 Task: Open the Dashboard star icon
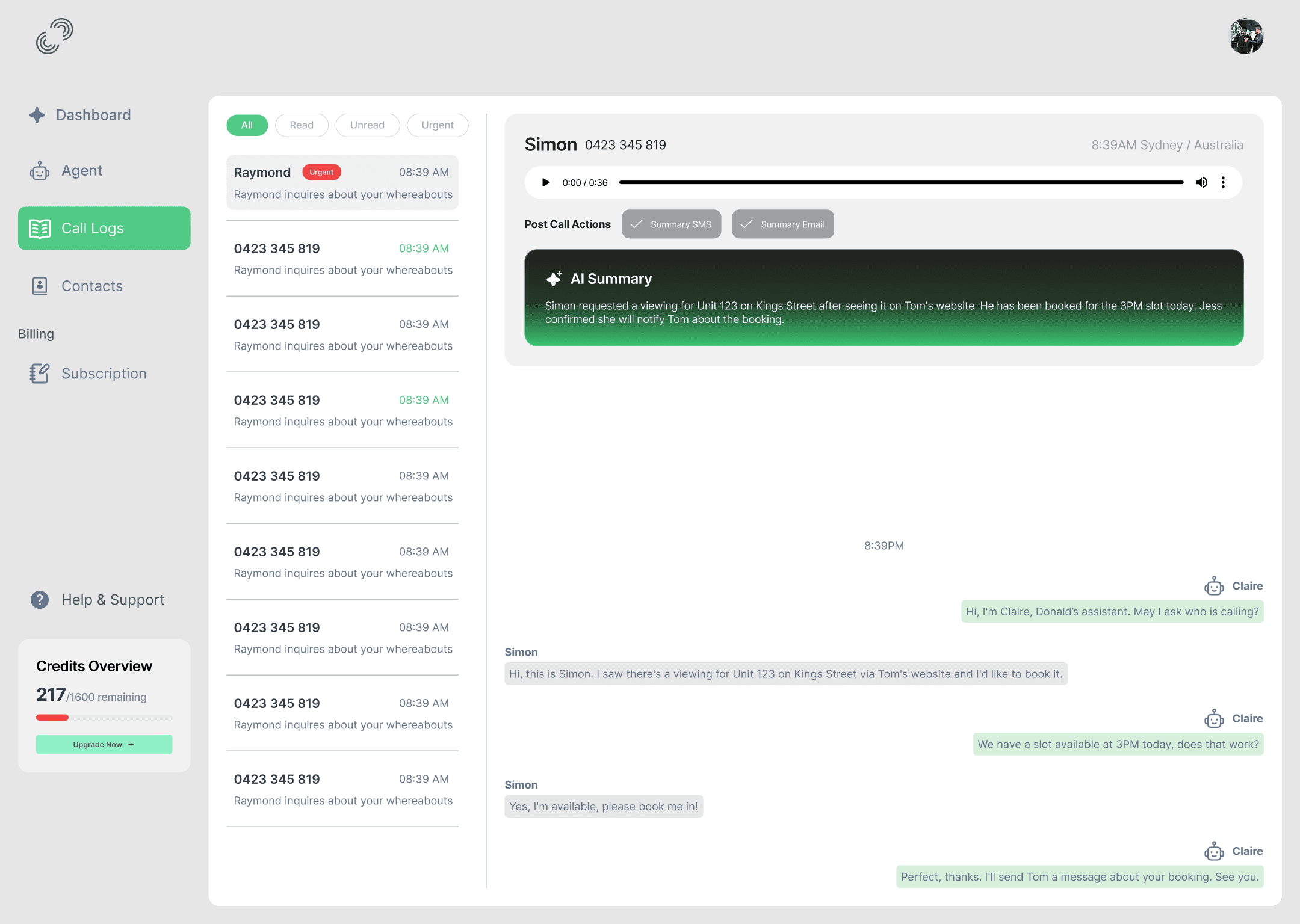tap(37, 115)
